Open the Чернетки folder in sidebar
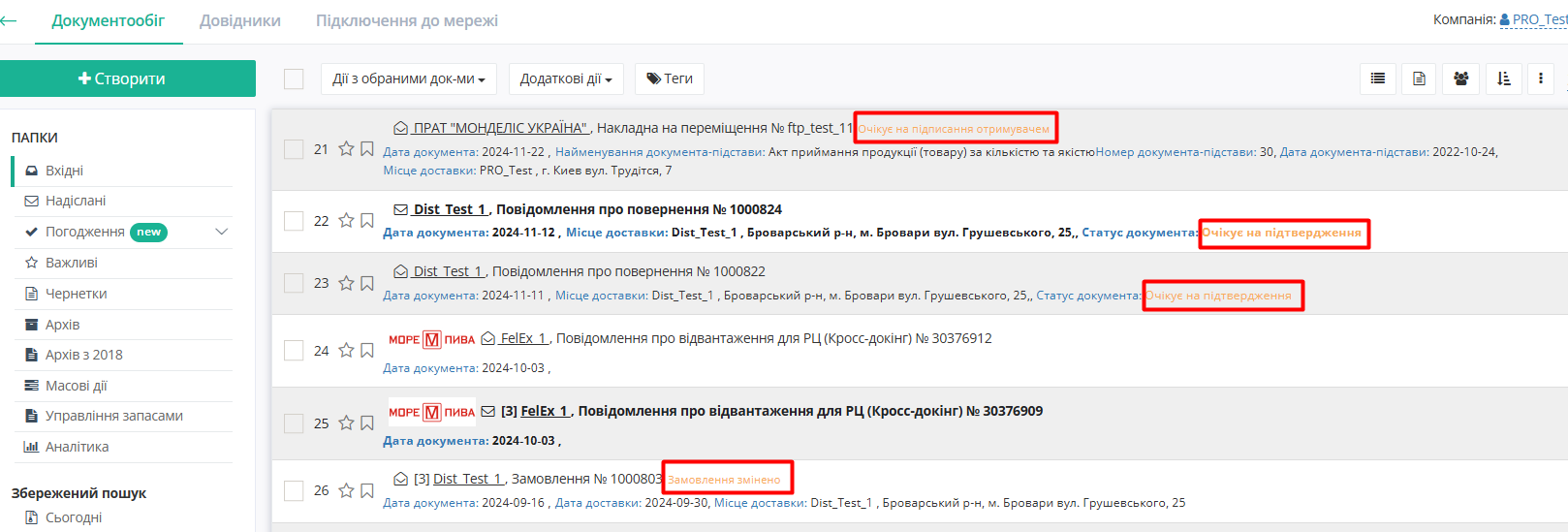 [76, 294]
